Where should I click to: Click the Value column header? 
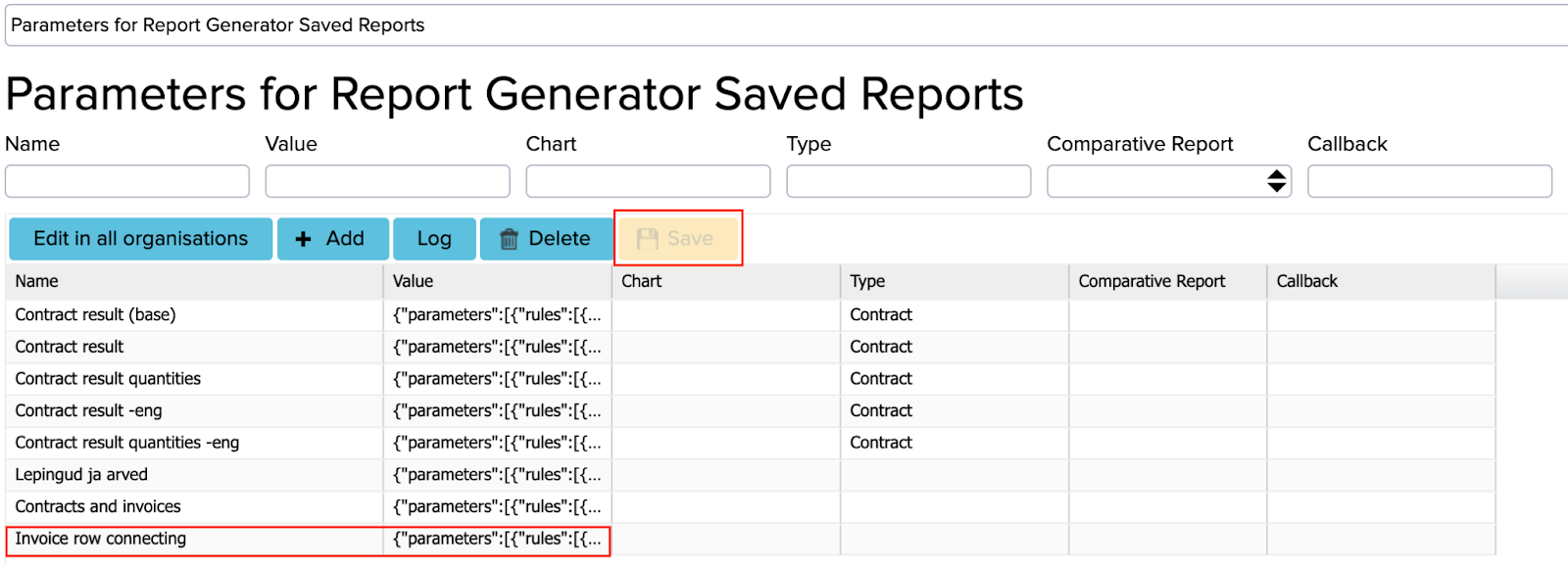click(413, 281)
